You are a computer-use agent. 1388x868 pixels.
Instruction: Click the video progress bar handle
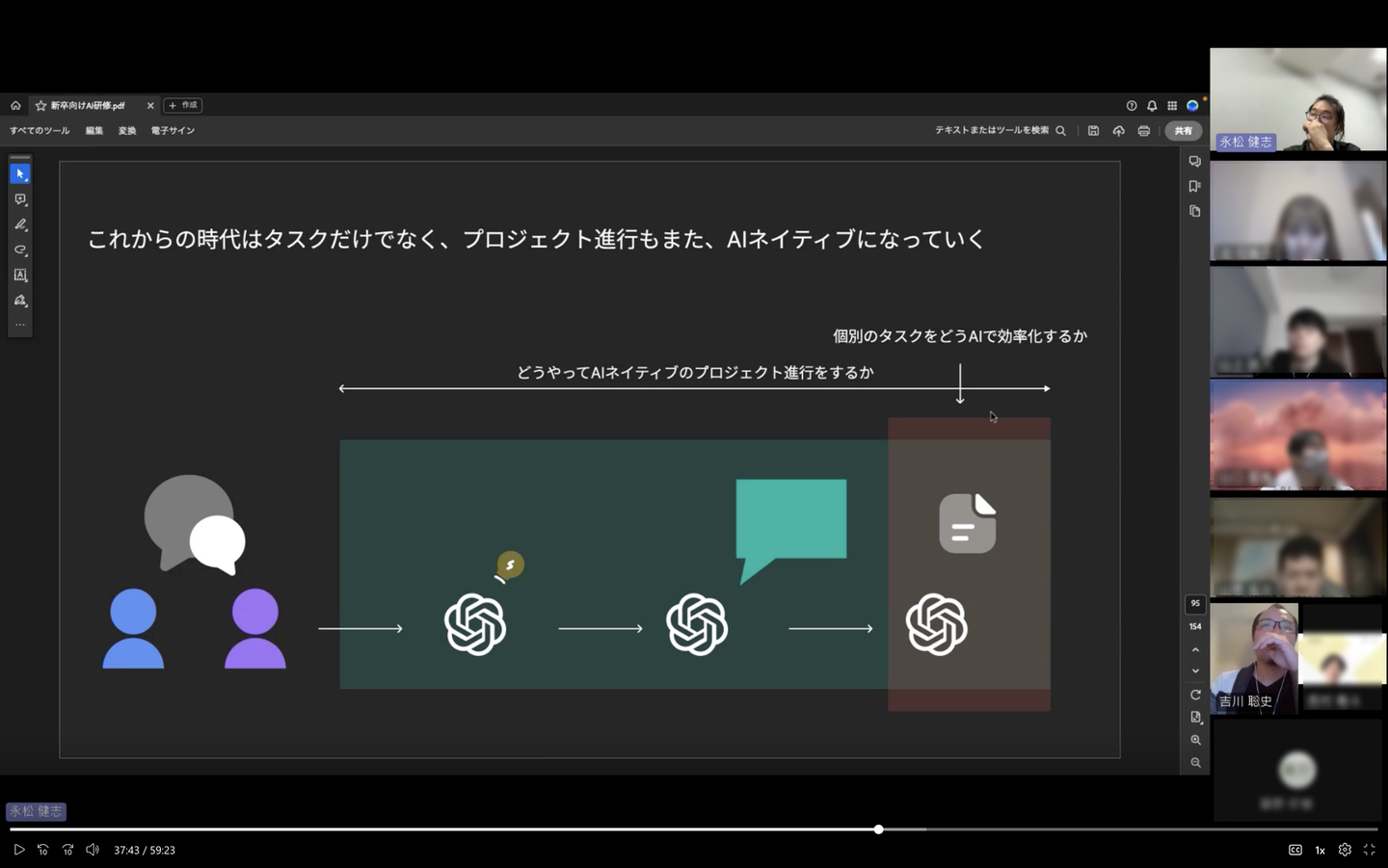pyautogui.click(x=879, y=829)
